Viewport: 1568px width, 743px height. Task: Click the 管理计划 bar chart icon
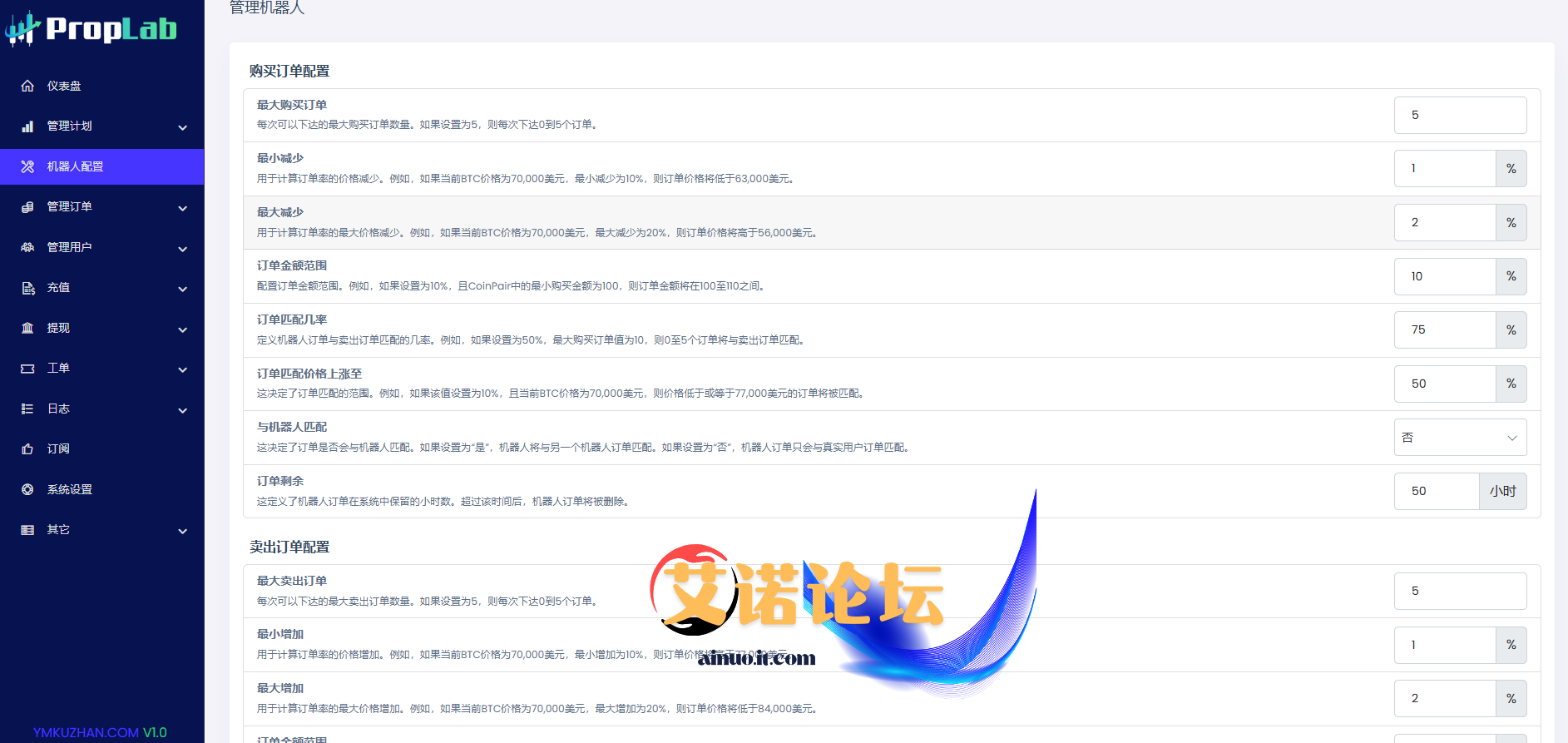pos(27,126)
